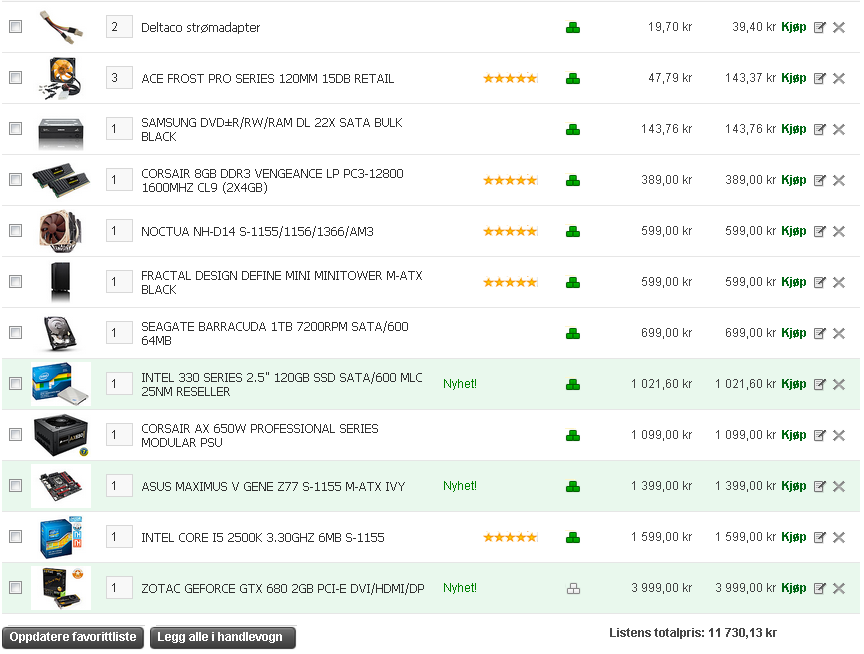Click star rating for Fractal Design Define Mini
The width and height of the screenshot is (864, 654).
(510, 282)
